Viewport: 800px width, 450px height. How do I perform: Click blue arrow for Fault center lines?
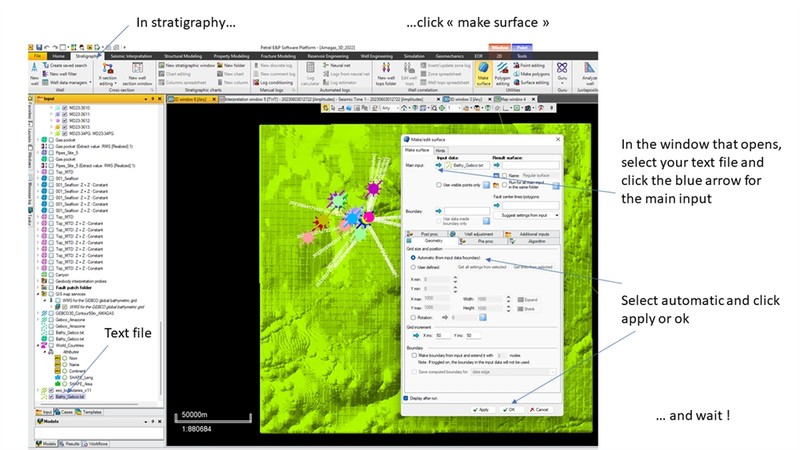click(x=496, y=205)
